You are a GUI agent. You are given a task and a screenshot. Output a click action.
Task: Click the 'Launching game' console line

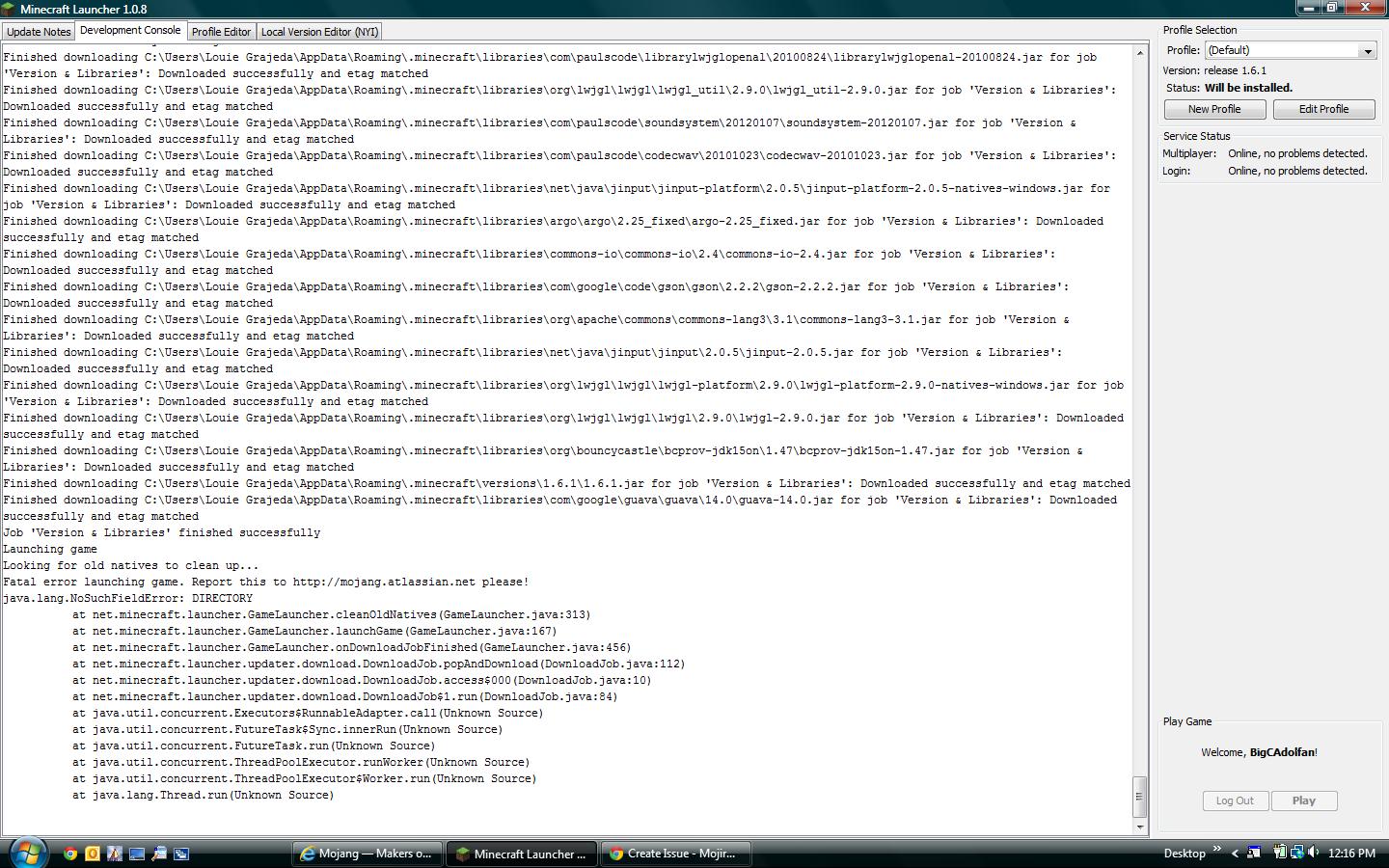point(50,550)
